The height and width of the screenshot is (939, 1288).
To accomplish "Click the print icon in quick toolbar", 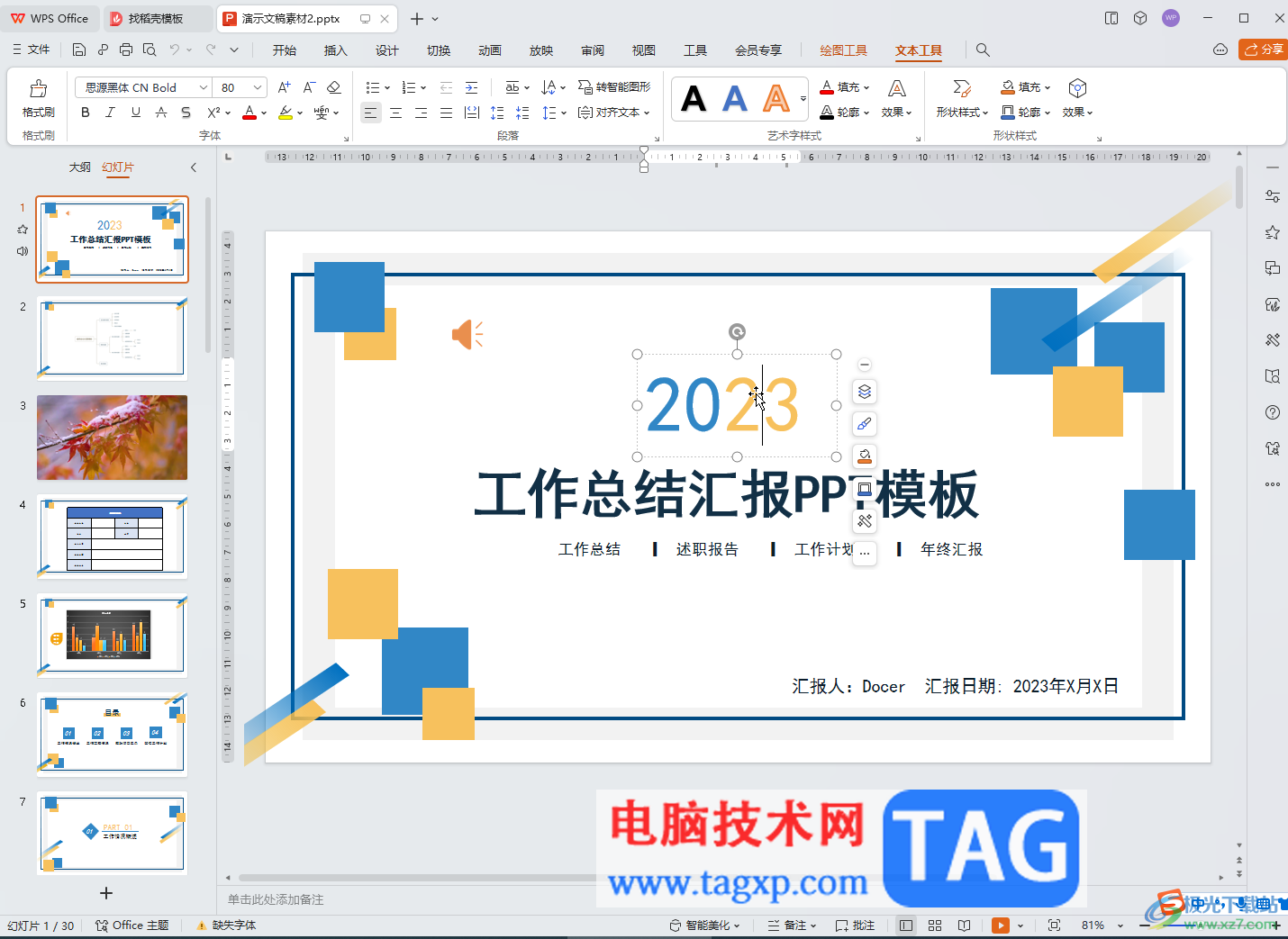I will tap(126, 50).
